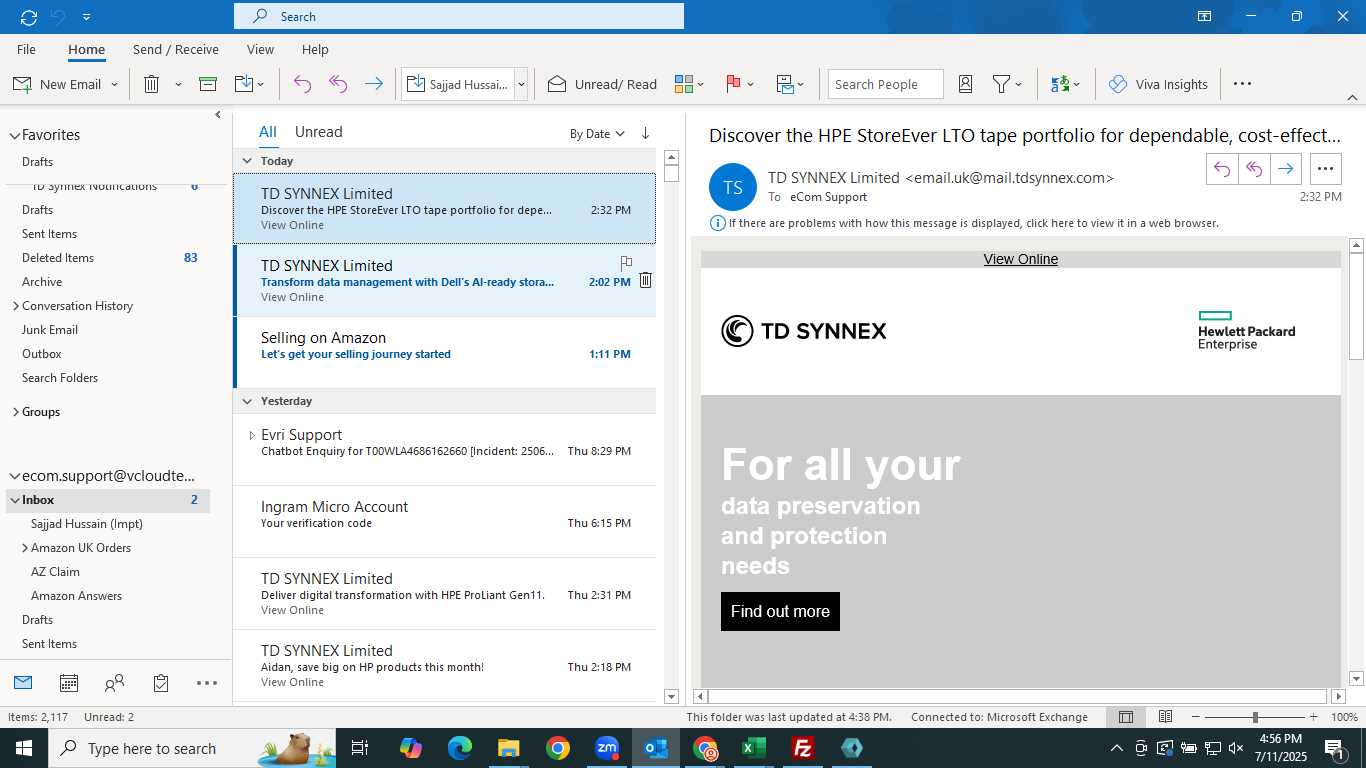Open Viva Insights from the ribbon
Screen dimensions: 1366x768
point(1158,84)
